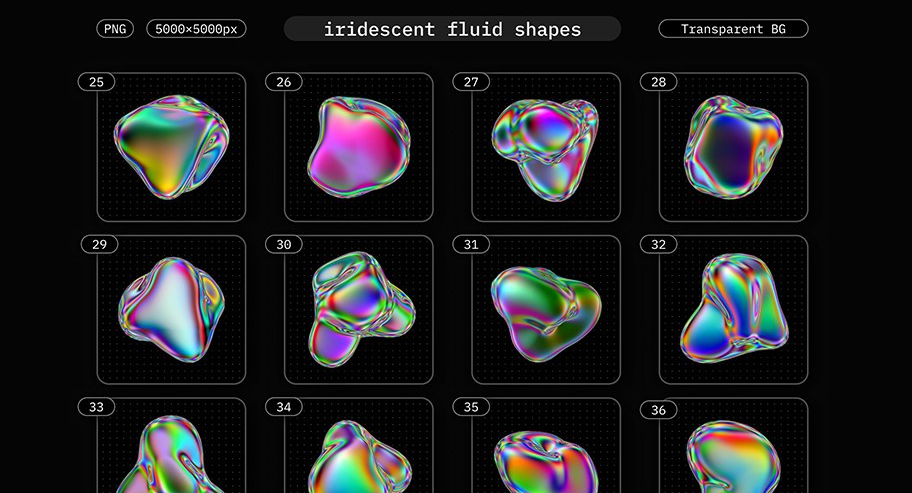Select the 'iridescent fluid shapes' title pill
This screenshot has height=493, width=912.
(x=453, y=29)
